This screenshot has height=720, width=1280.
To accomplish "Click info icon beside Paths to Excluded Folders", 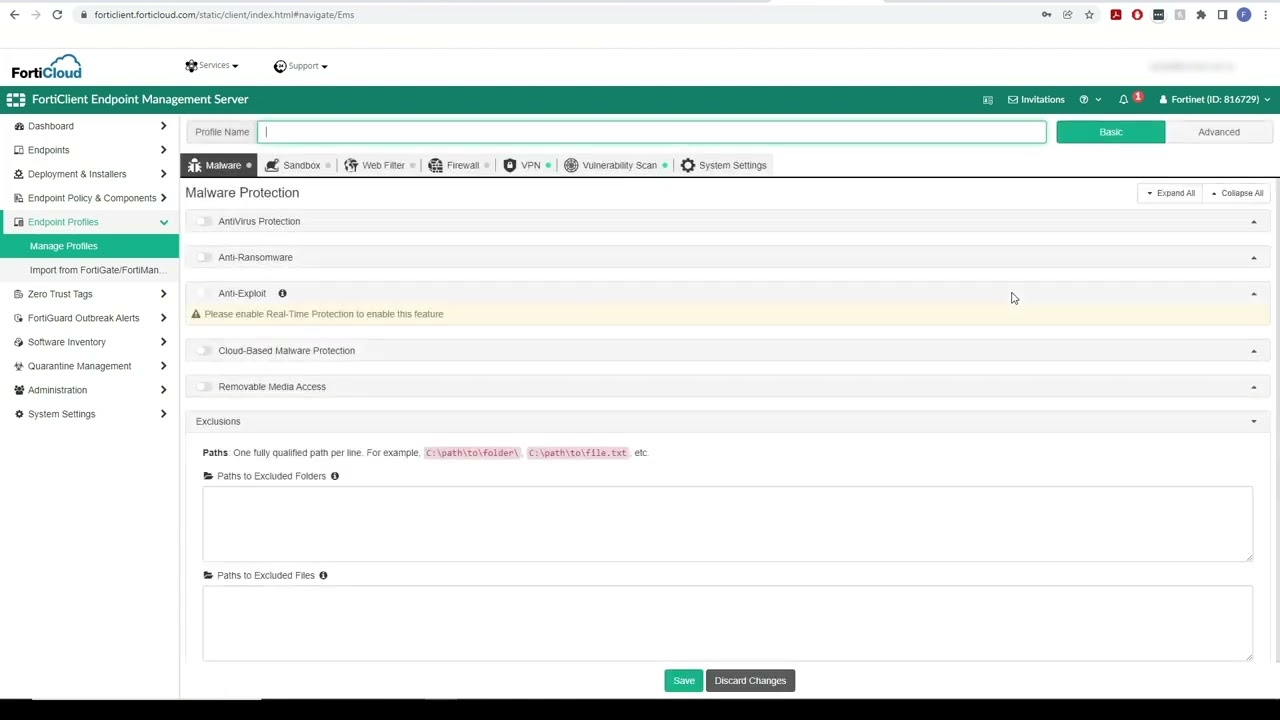I will click(x=335, y=476).
